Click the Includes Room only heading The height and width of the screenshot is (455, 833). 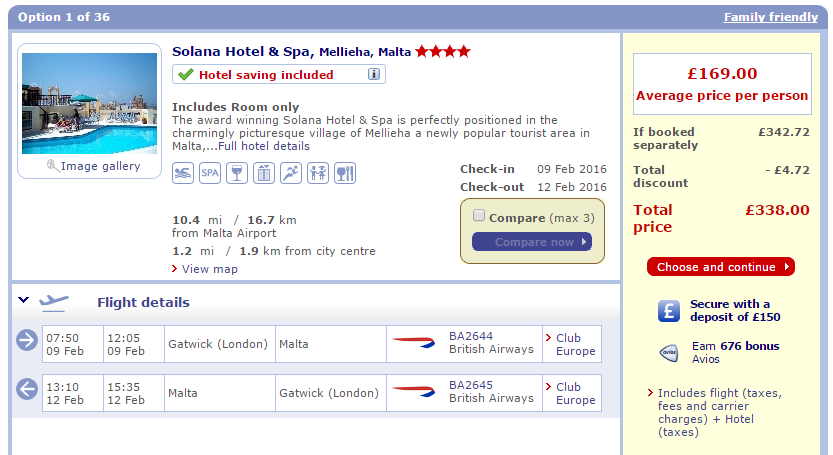(x=235, y=107)
